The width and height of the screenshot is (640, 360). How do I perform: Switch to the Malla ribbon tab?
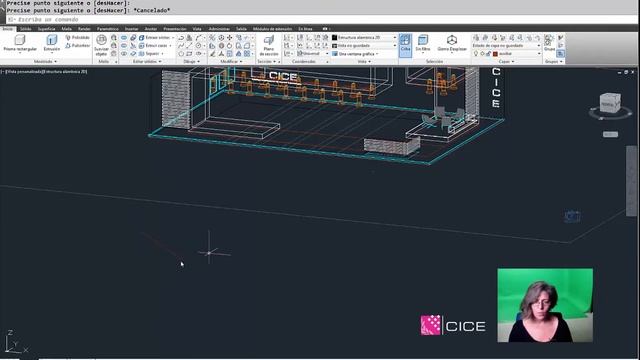pyautogui.click(x=66, y=29)
